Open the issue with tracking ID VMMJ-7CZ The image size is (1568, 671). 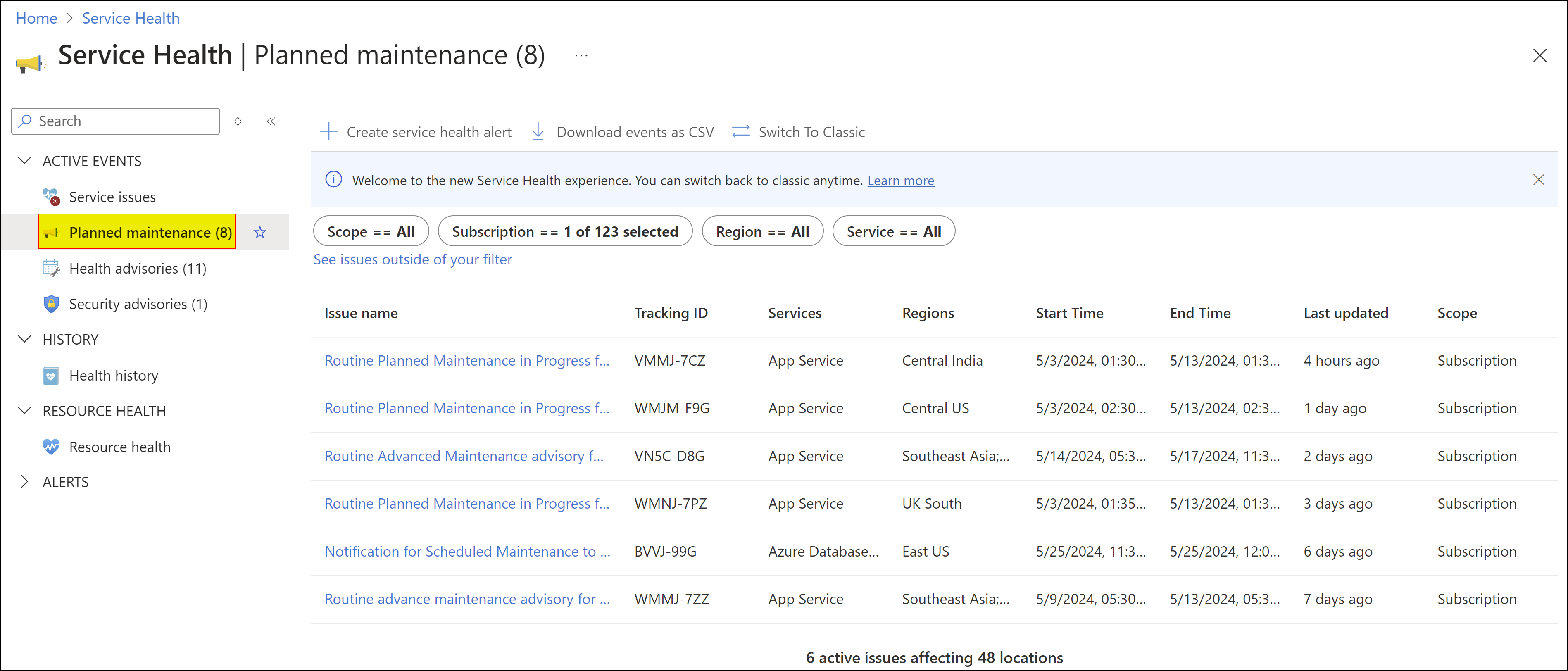467,360
